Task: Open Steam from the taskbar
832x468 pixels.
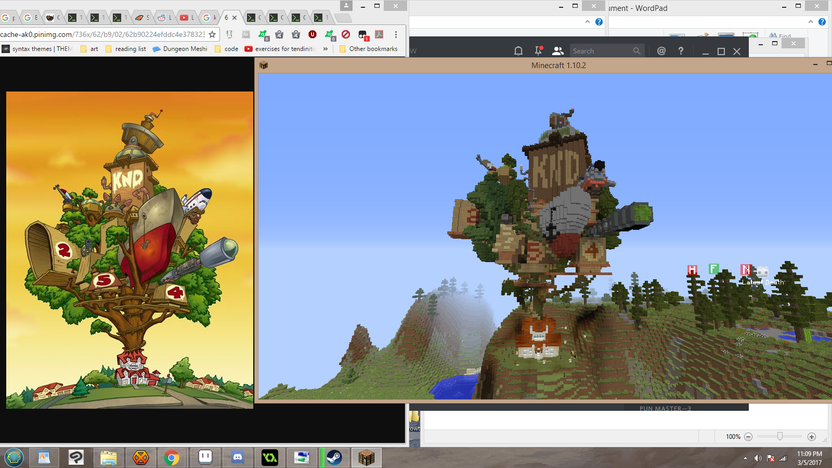Action: [x=334, y=456]
